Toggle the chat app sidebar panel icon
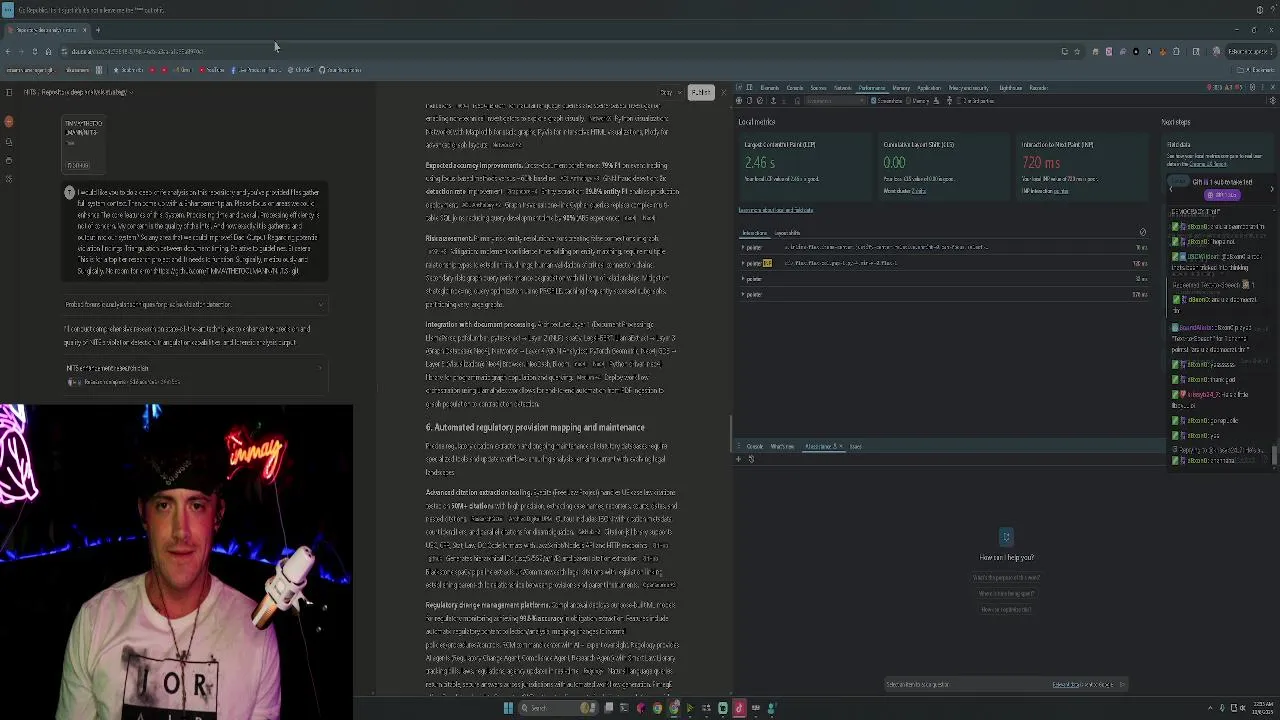Image resolution: width=1280 pixels, height=720 pixels. [9, 92]
